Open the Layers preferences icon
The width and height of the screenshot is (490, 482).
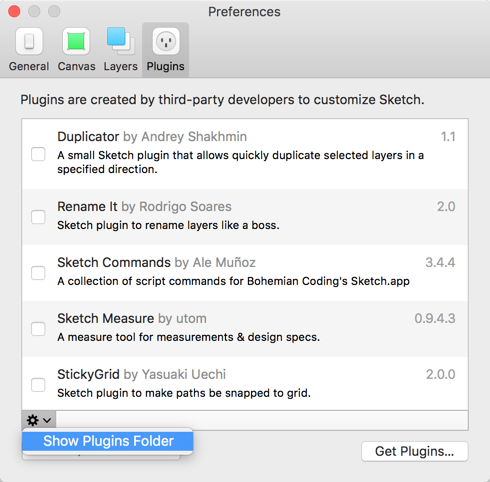121,41
